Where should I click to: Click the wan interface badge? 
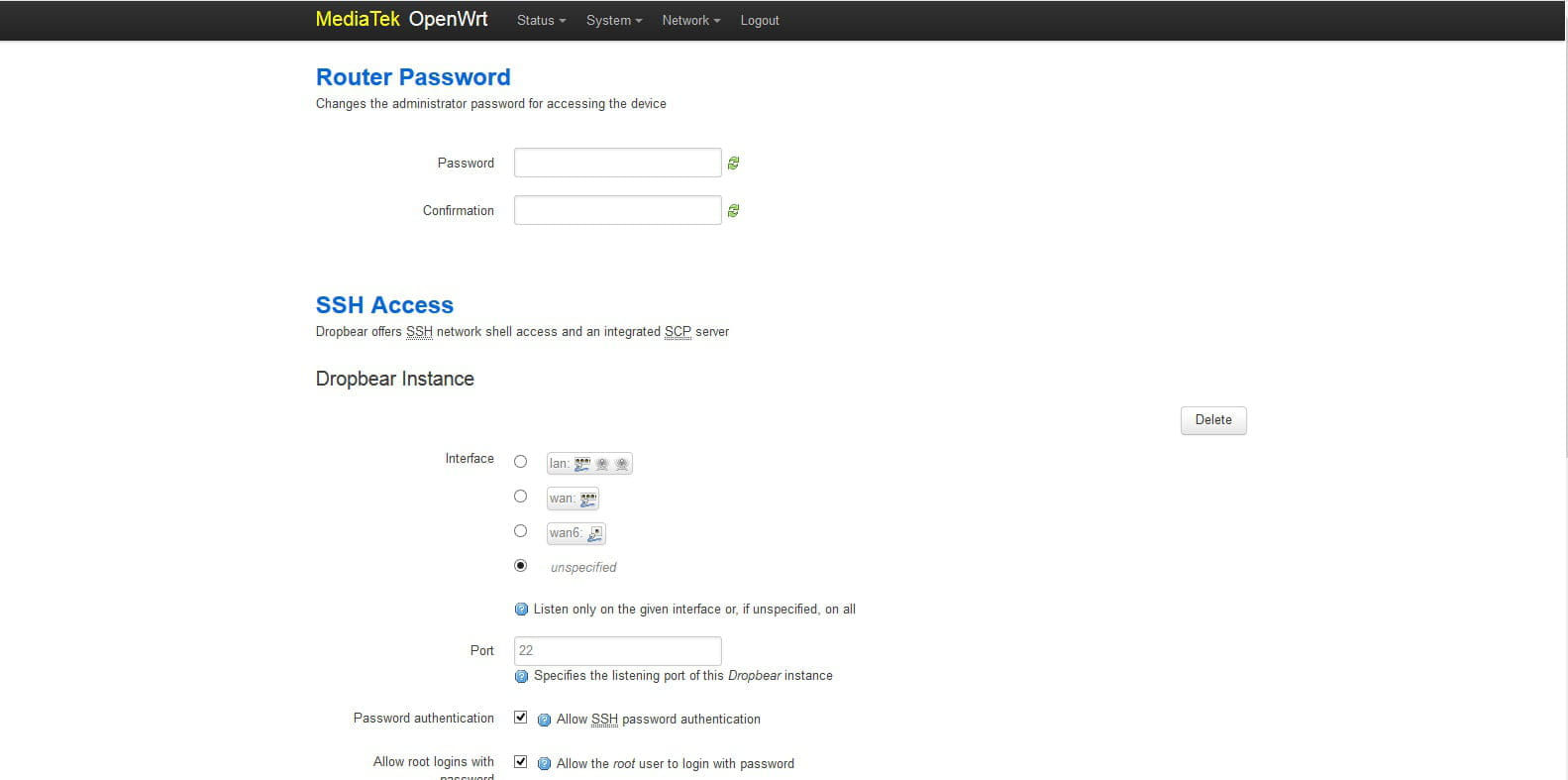tap(573, 499)
